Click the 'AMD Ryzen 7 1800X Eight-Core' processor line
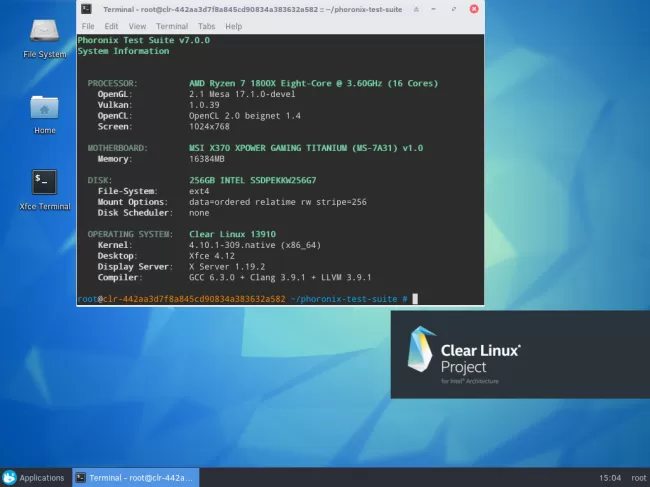Image resolution: width=650 pixels, height=487 pixels. (313, 83)
